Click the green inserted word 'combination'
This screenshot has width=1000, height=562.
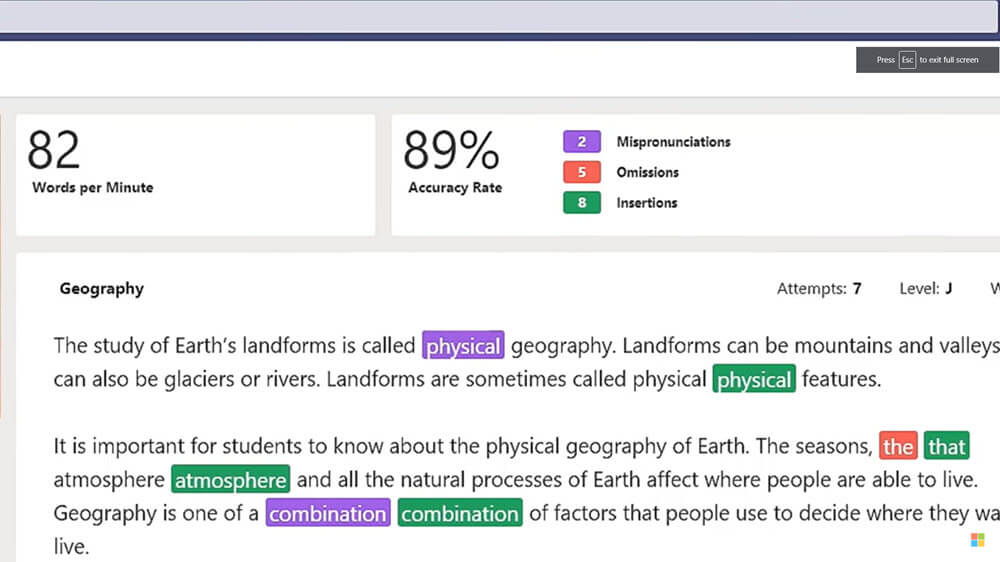(460, 513)
